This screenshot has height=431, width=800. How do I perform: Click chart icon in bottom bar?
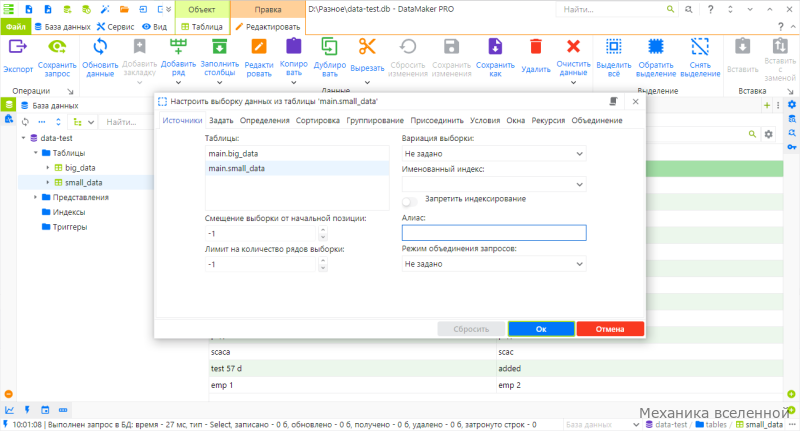click(10, 410)
